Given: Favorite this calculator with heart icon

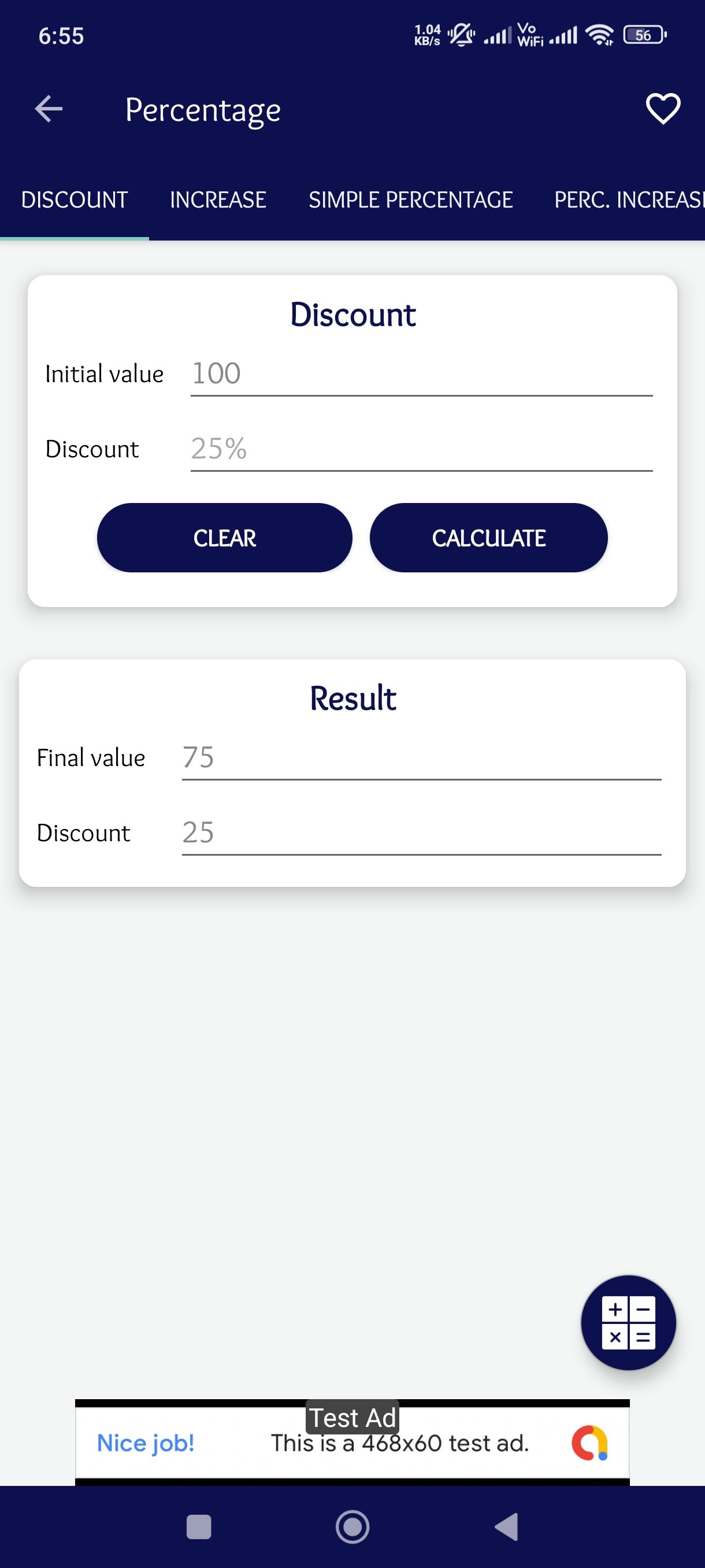Looking at the screenshot, I should pos(662,110).
